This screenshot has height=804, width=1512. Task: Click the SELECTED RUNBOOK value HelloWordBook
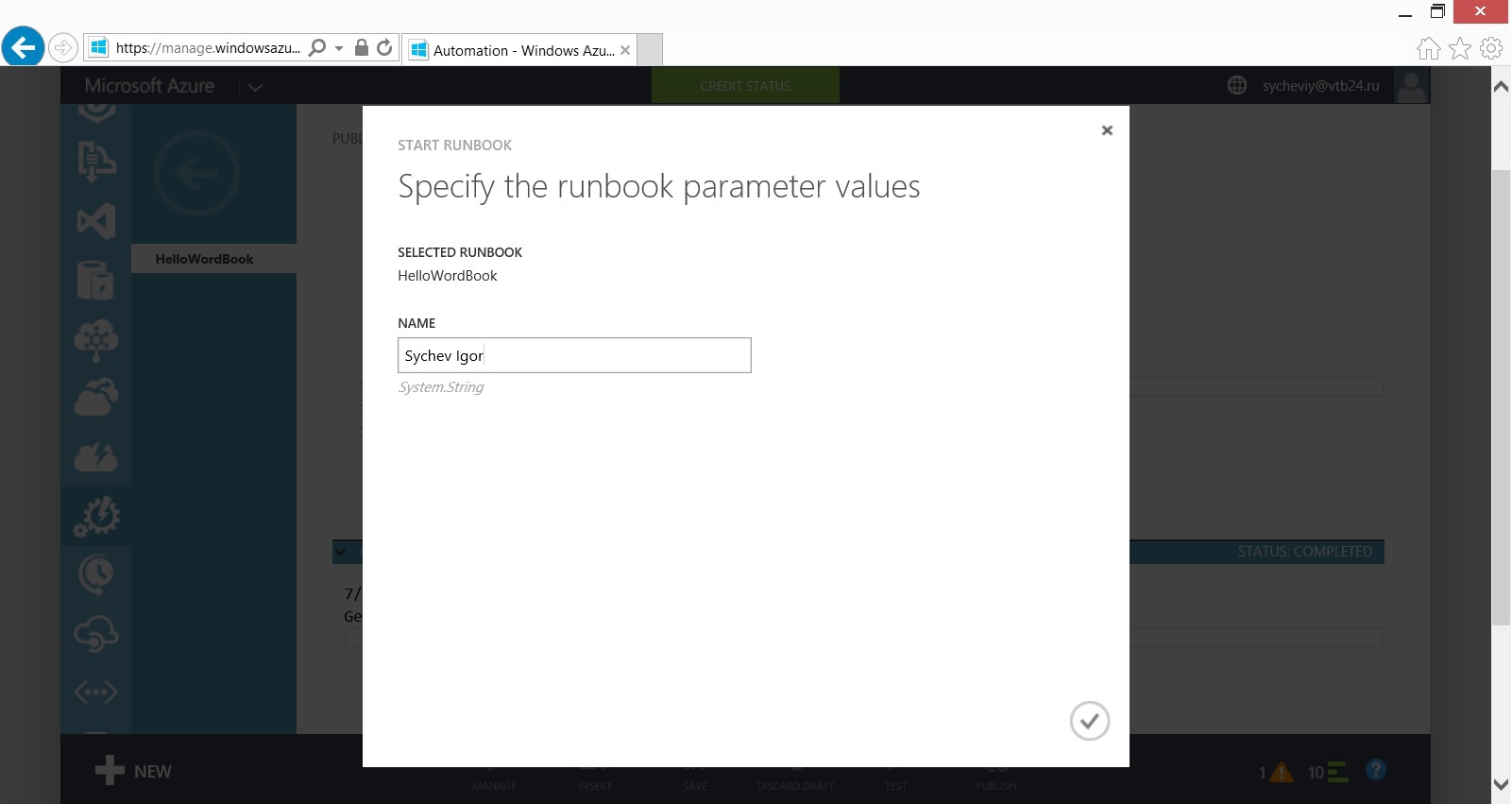click(447, 276)
